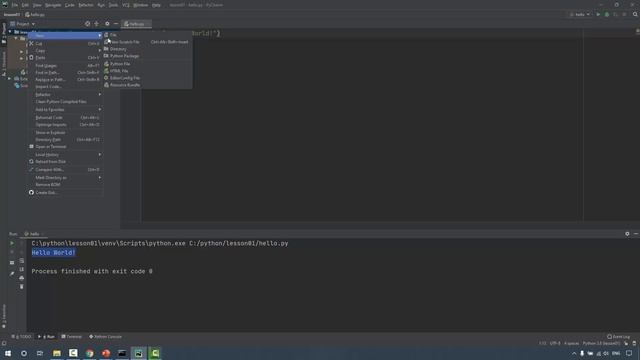Click the PyCharm icon in the taskbar
The image size is (640, 360).
[x=138, y=353]
